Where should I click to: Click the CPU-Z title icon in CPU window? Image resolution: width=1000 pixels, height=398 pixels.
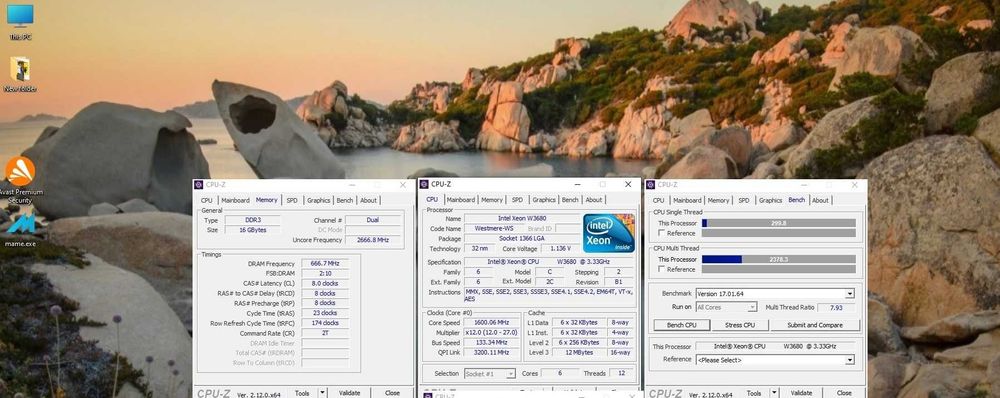[424, 184]
